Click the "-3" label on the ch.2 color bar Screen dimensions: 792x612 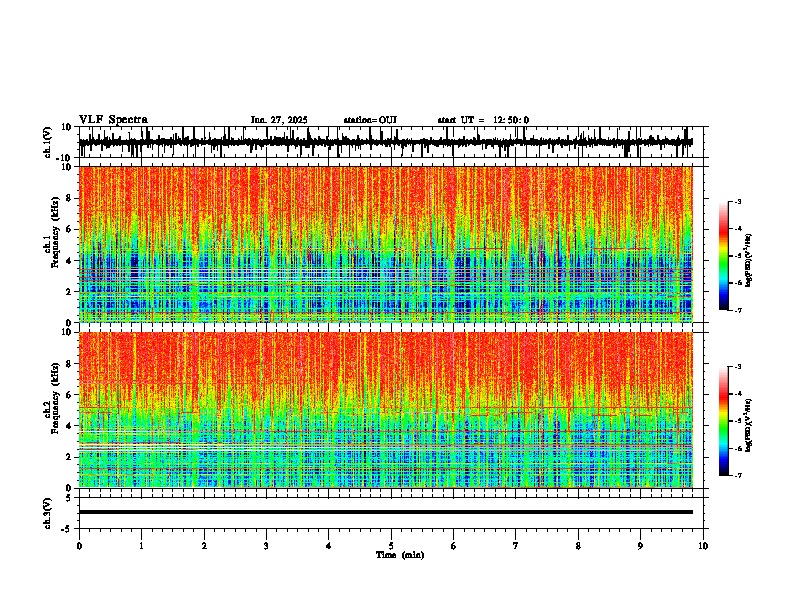tap(737, 367)
